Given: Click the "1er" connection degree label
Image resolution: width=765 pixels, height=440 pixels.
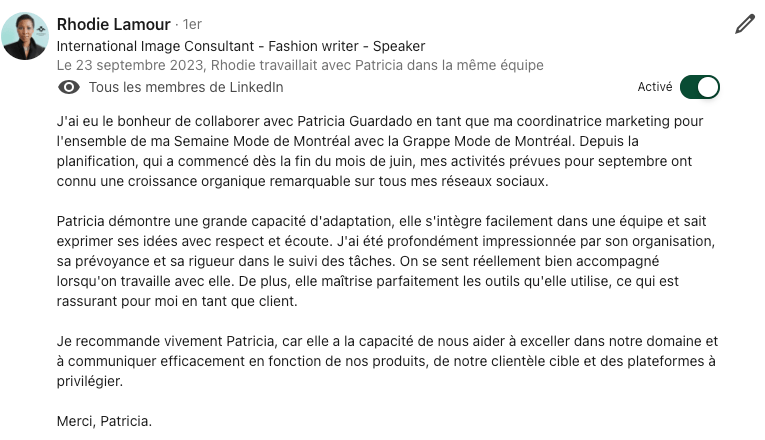Looking at the screenshot, I should click(x=192, y=24).
